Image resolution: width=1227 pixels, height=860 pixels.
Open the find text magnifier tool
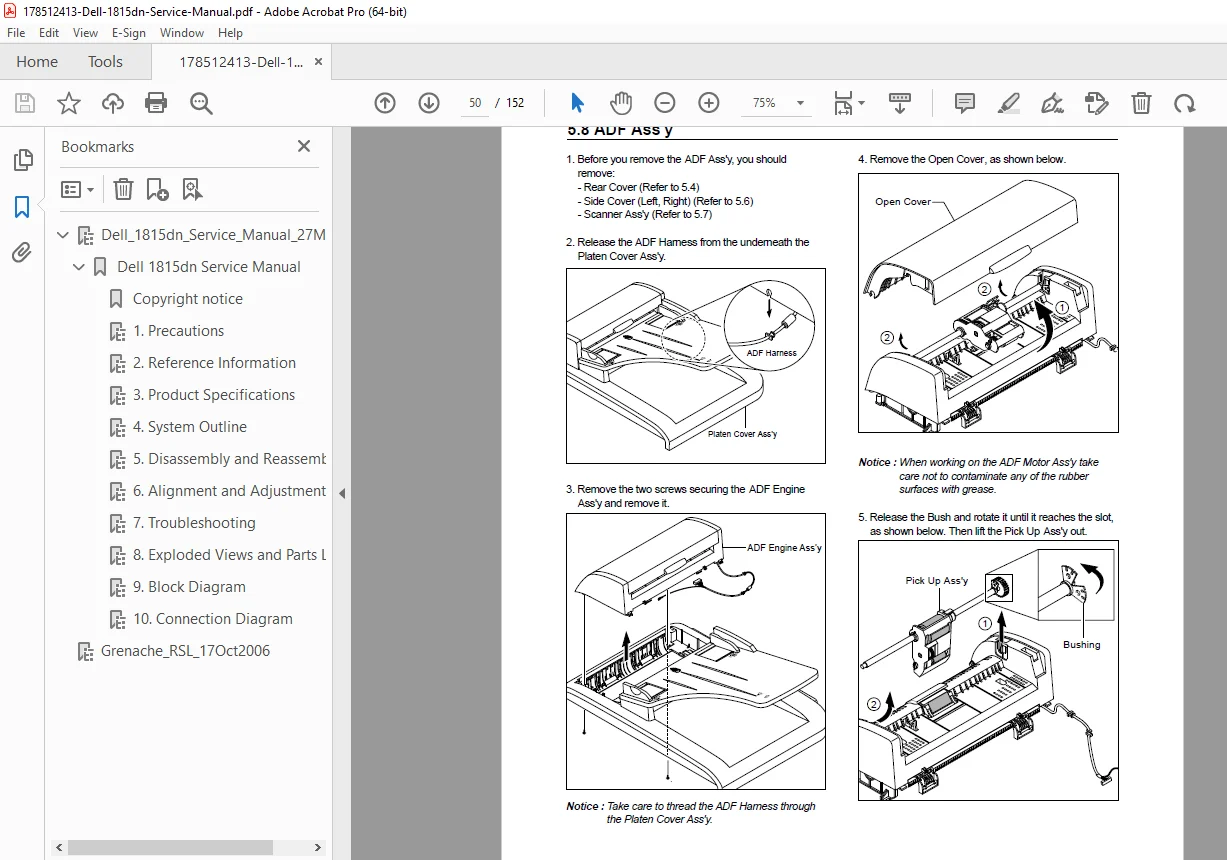point(202,103)
